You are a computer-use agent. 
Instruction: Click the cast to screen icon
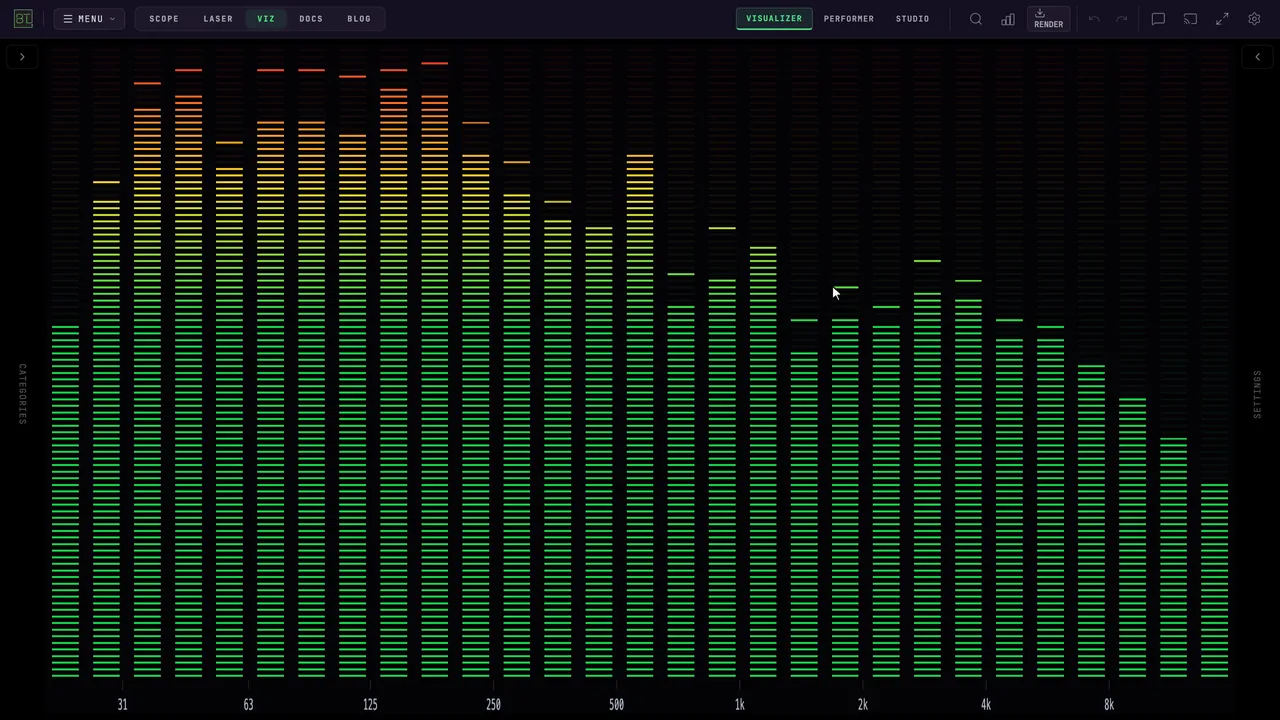click(x=1190, y=19)
